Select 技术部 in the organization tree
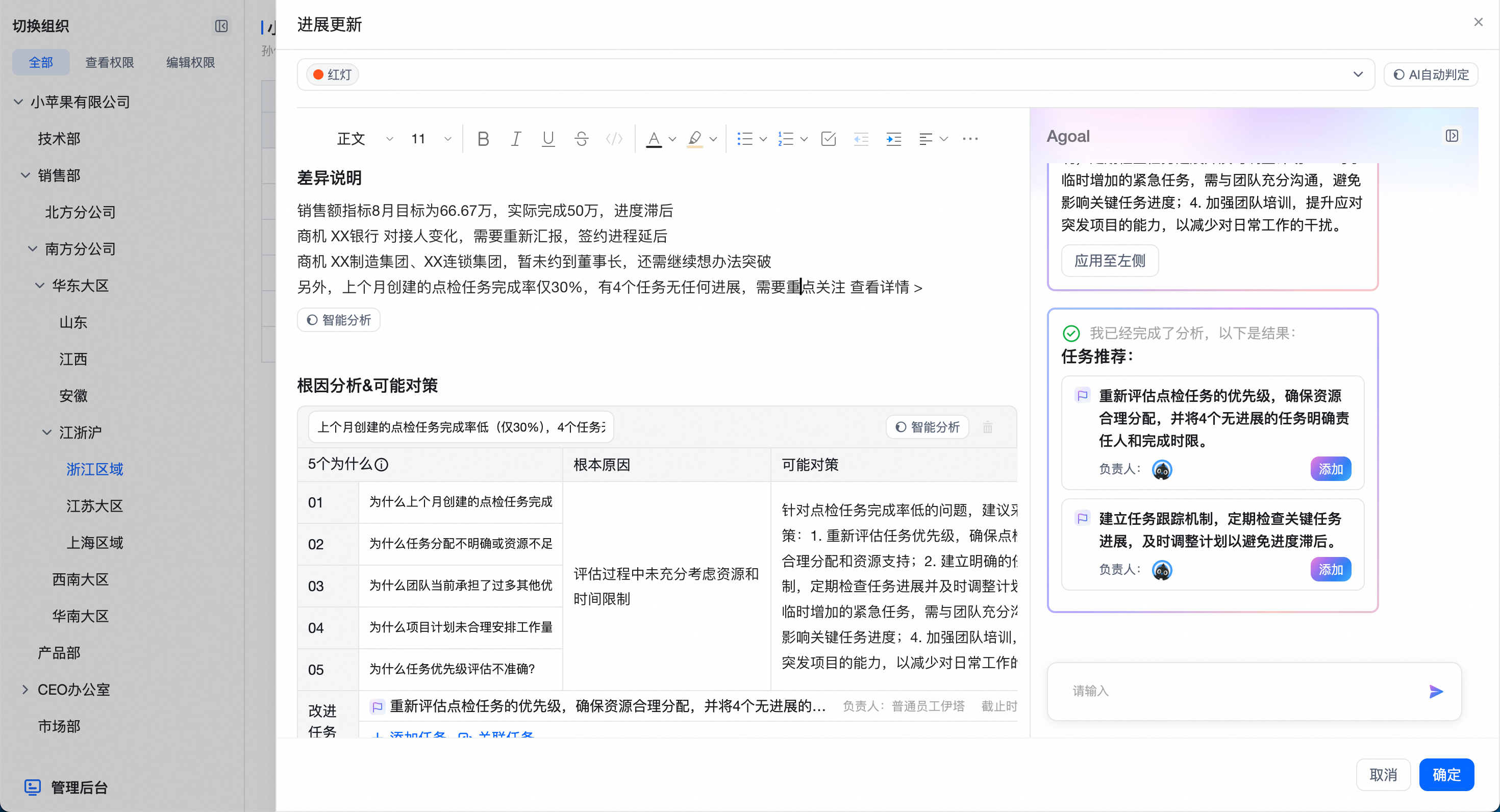The width and height of the screenshot is (1500, 812). click(x=59, y=139)
